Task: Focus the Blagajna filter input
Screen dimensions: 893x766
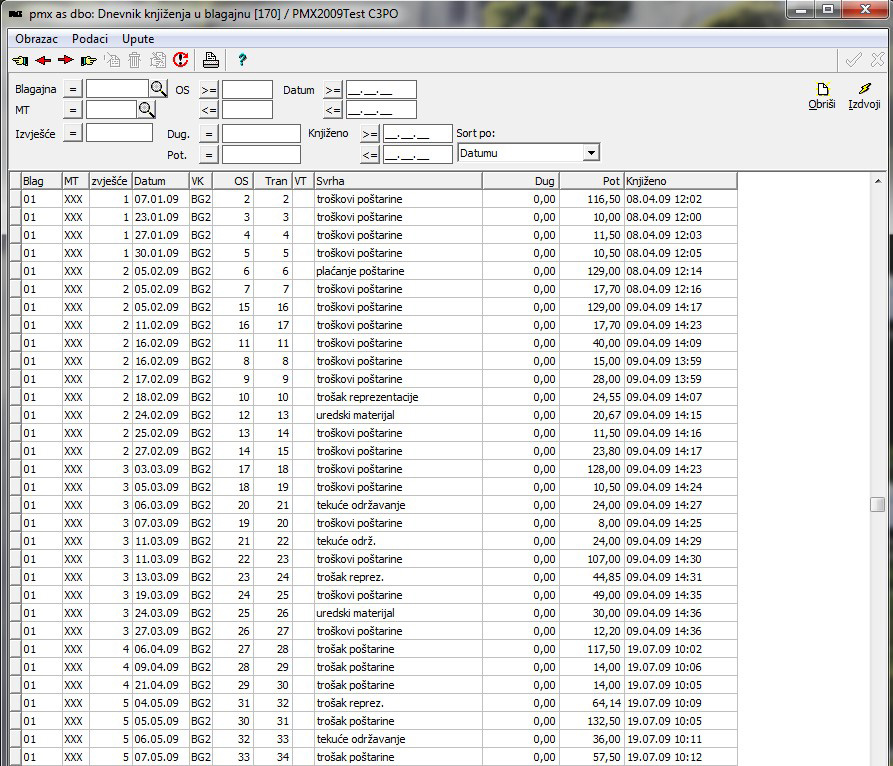Action: coord(117,88)
